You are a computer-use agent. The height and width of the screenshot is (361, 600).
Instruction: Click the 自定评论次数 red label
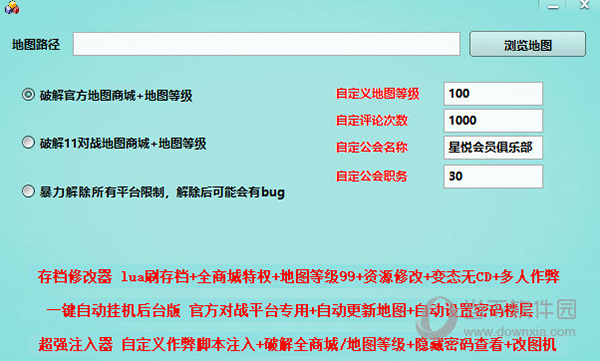pyautogui.click(x=372, y=121)
